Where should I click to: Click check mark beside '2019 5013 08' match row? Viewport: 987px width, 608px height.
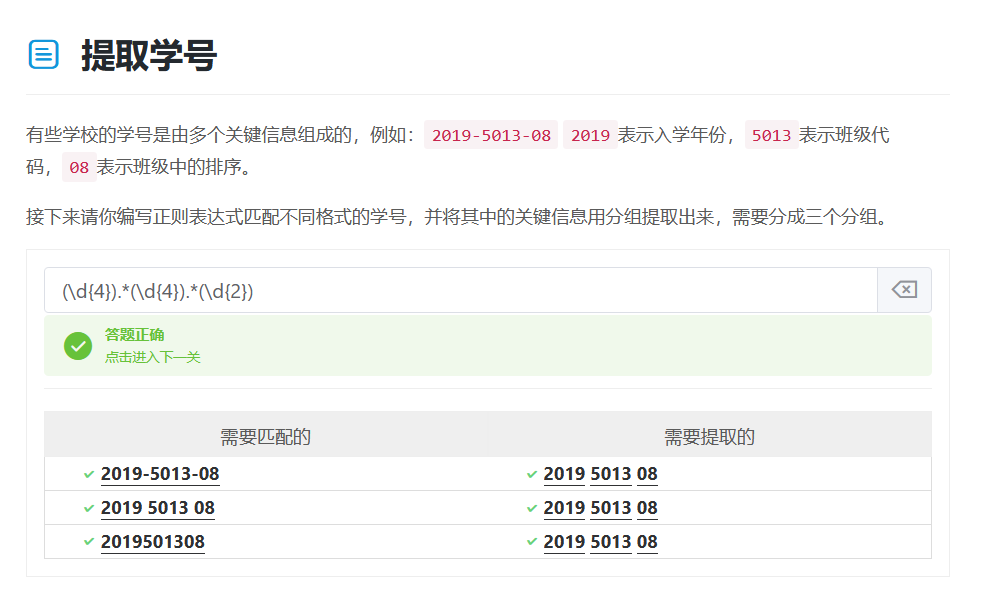pyautogui.click(x=89, y=508)
